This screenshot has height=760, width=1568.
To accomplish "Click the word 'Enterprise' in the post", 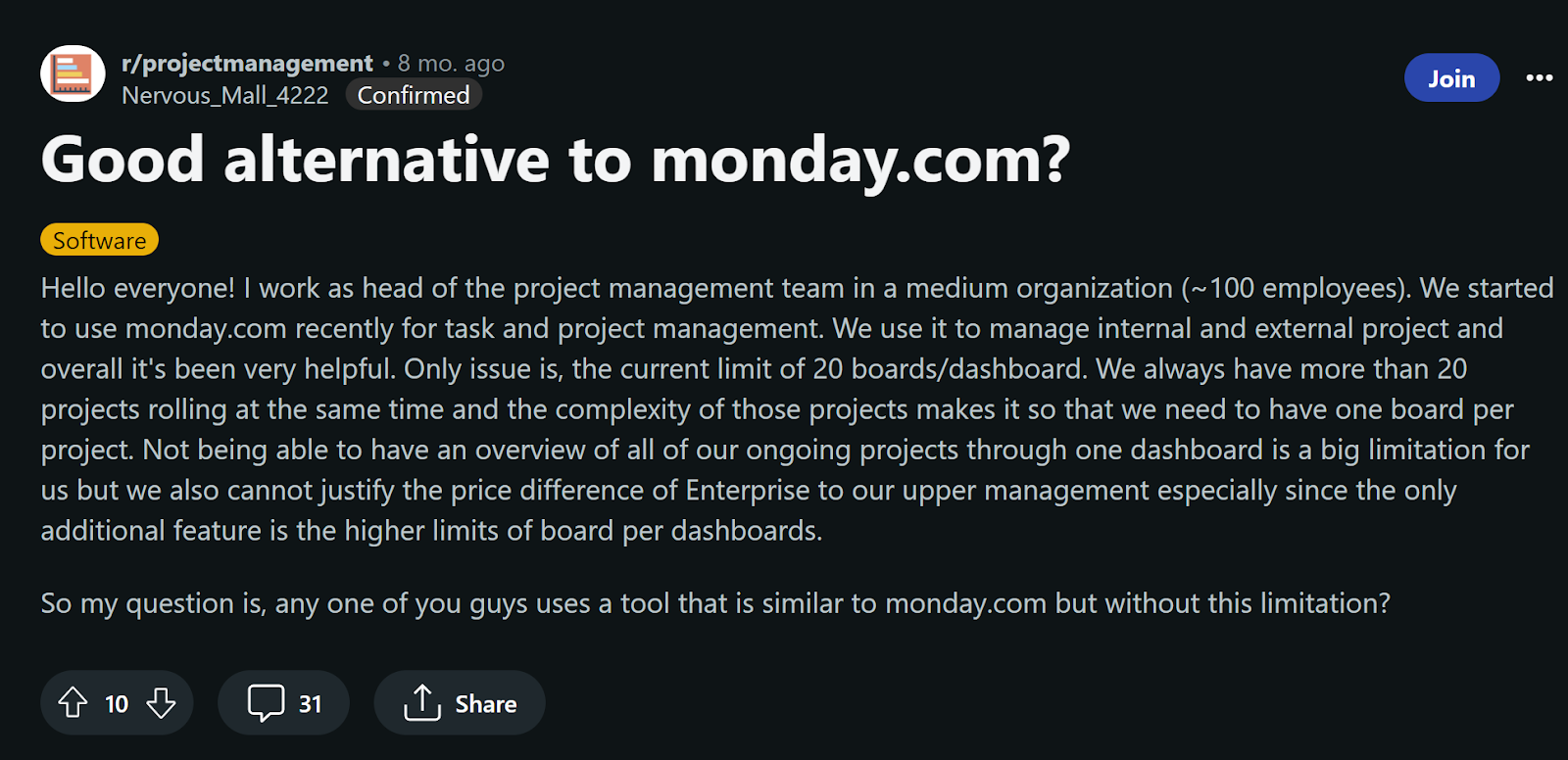I will click(750, 490).
